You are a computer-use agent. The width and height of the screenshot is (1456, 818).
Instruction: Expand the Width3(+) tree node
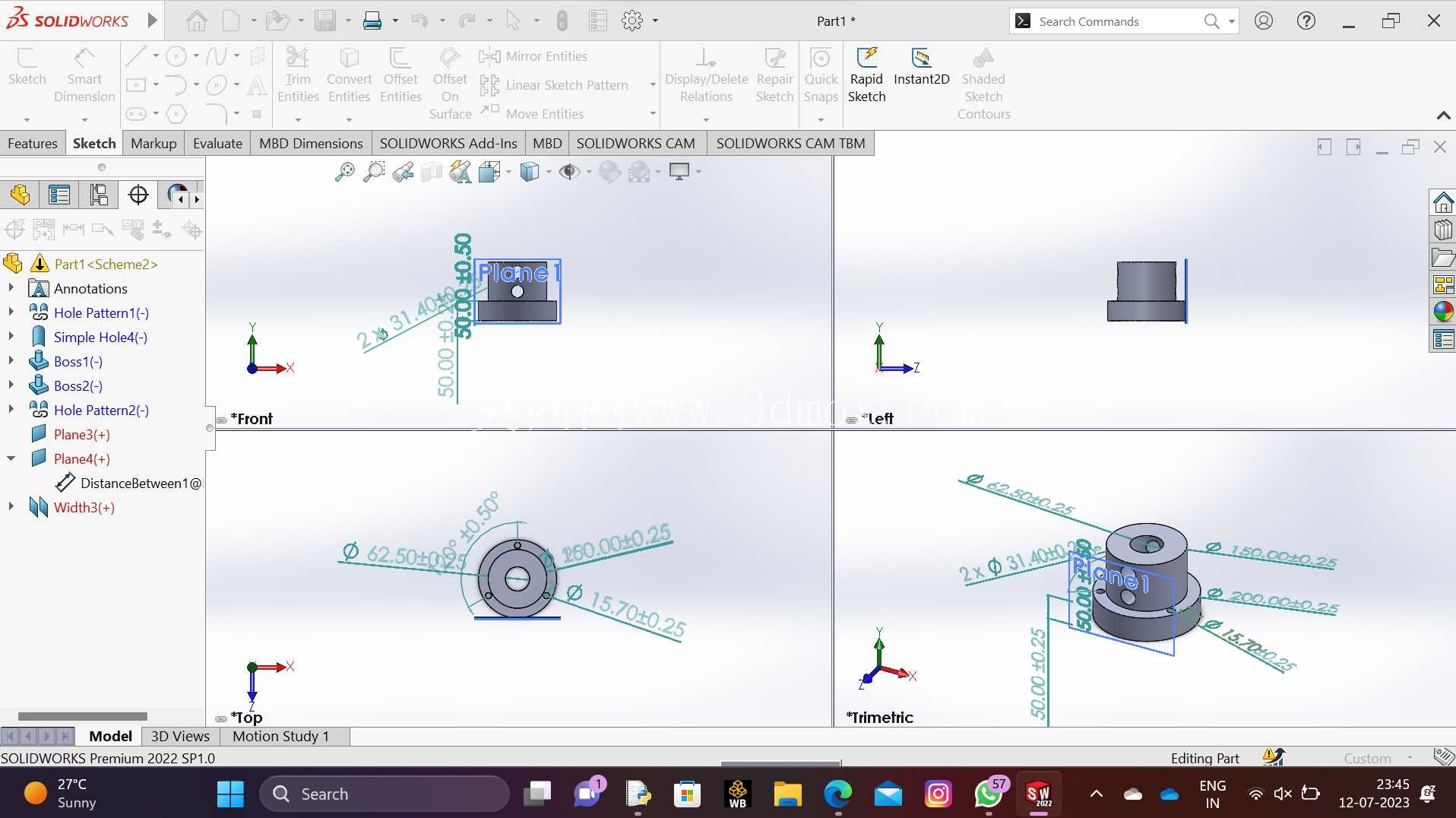point(11,507)
